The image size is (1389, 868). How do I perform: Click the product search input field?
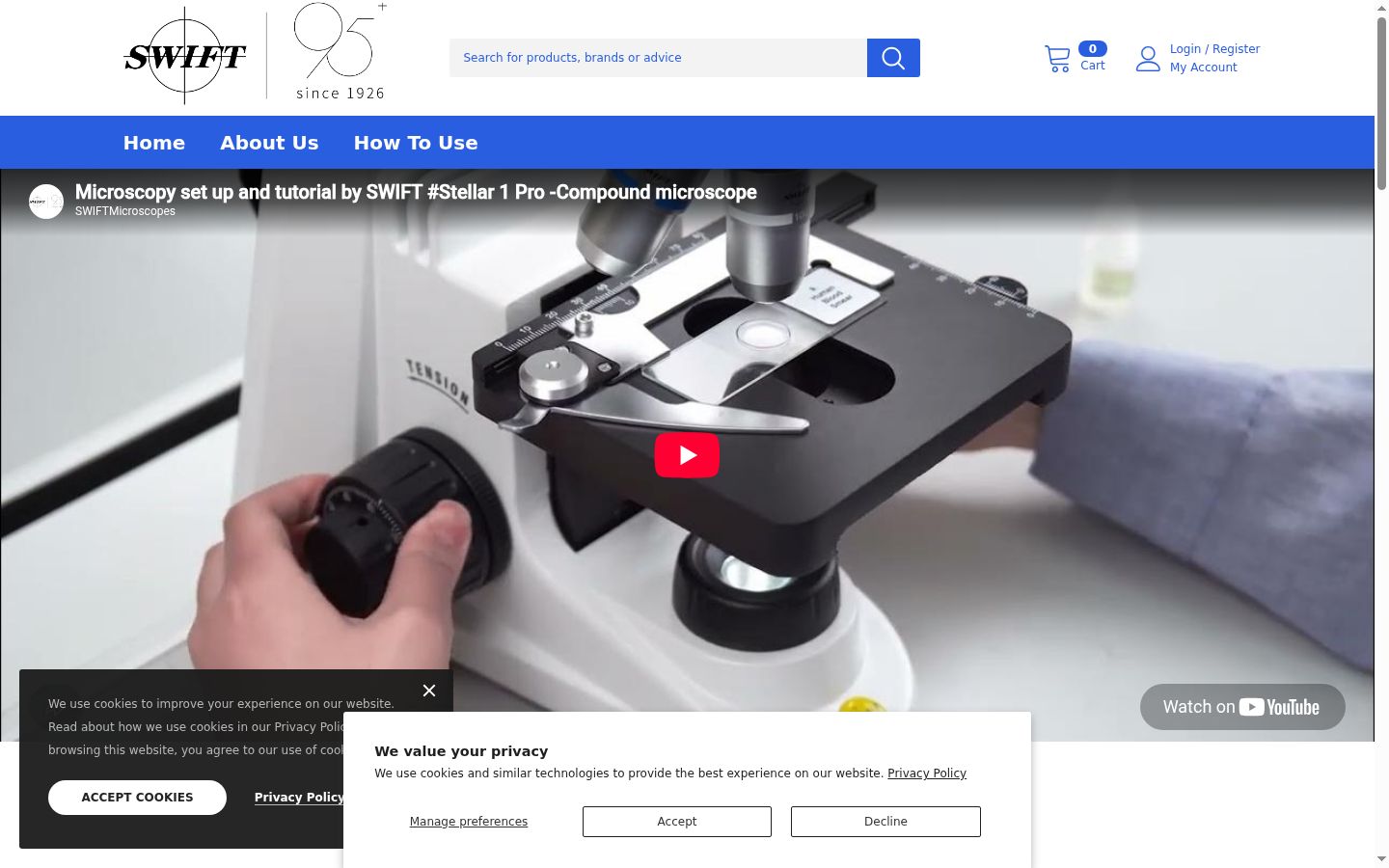point(658,58)
